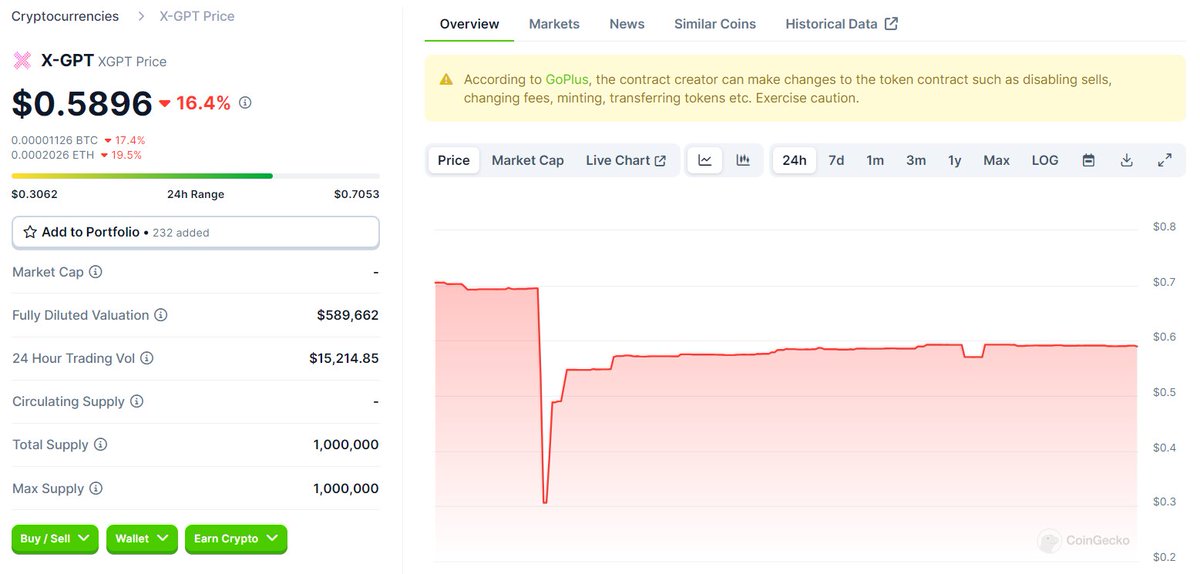Open the GoPlus link in warning
This screenshot has width=1200, height=574.
[x=568, y=79]
